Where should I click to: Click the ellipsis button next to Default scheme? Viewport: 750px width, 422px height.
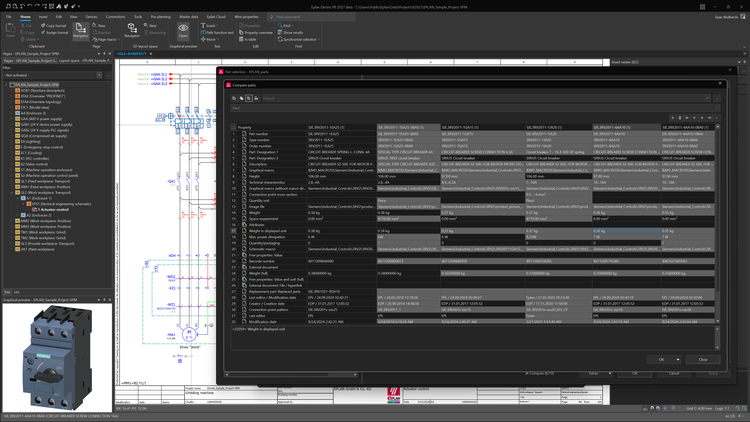pos(717,98)
